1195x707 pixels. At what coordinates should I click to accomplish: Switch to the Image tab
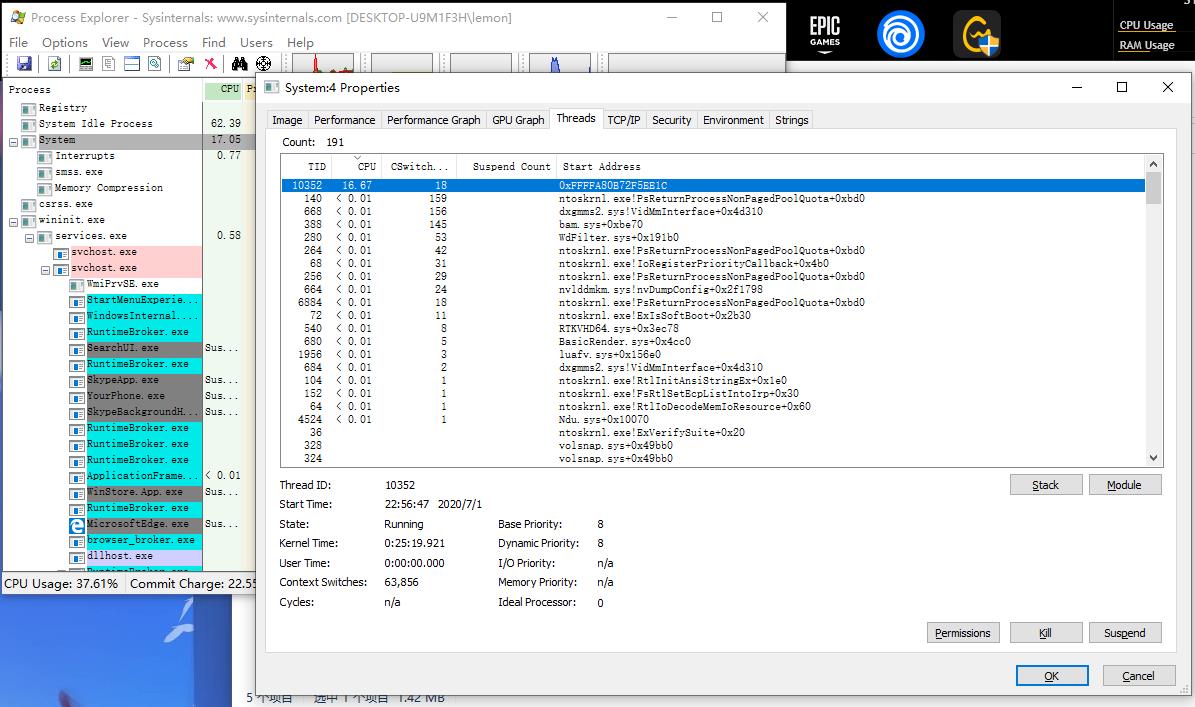(x=287, y=120)
